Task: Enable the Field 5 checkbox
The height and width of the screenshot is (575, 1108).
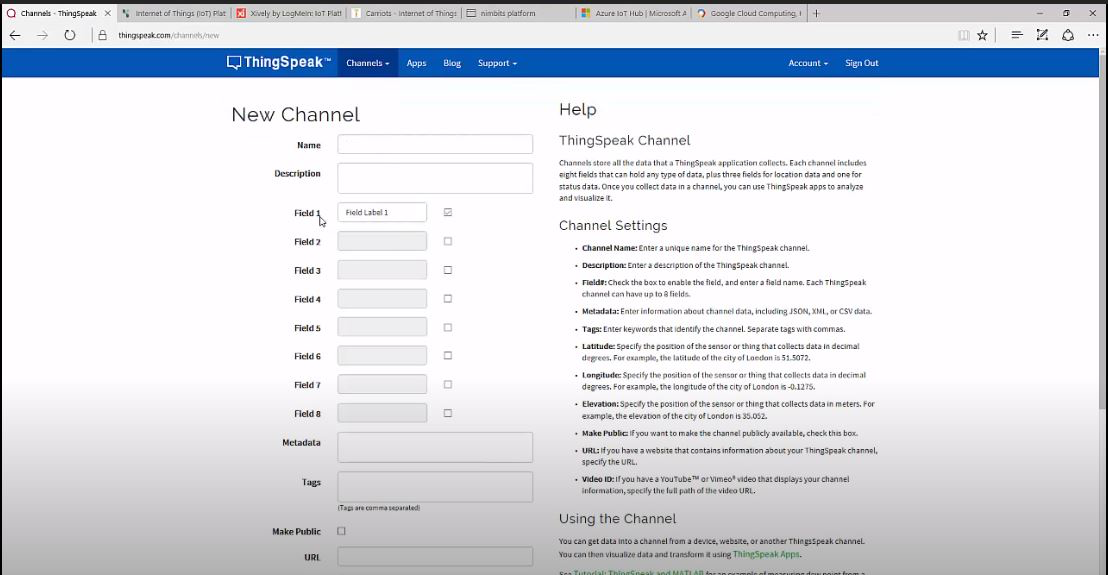Action: [x=448, y=328]
